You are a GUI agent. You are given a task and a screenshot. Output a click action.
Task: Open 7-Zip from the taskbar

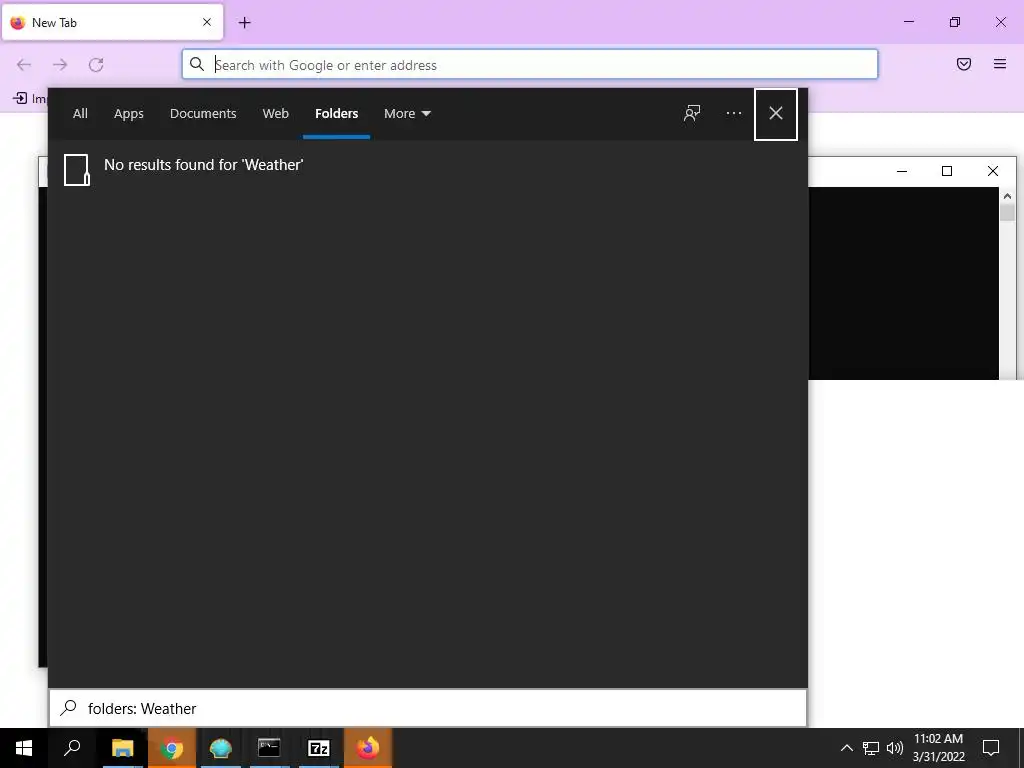click(319, 748)
